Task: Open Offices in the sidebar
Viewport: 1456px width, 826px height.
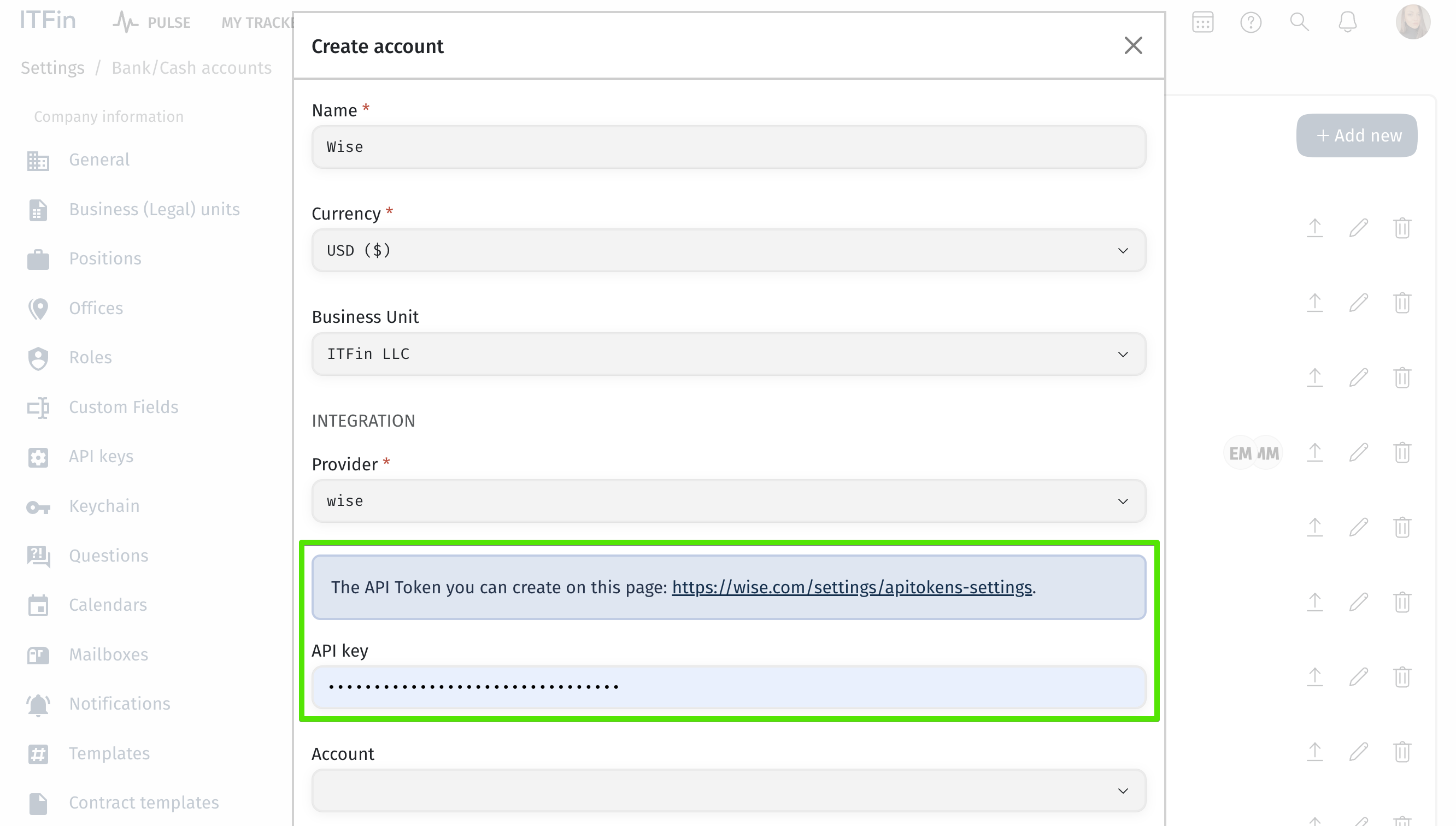Action: pyautogui.click(x=96, y=308)
